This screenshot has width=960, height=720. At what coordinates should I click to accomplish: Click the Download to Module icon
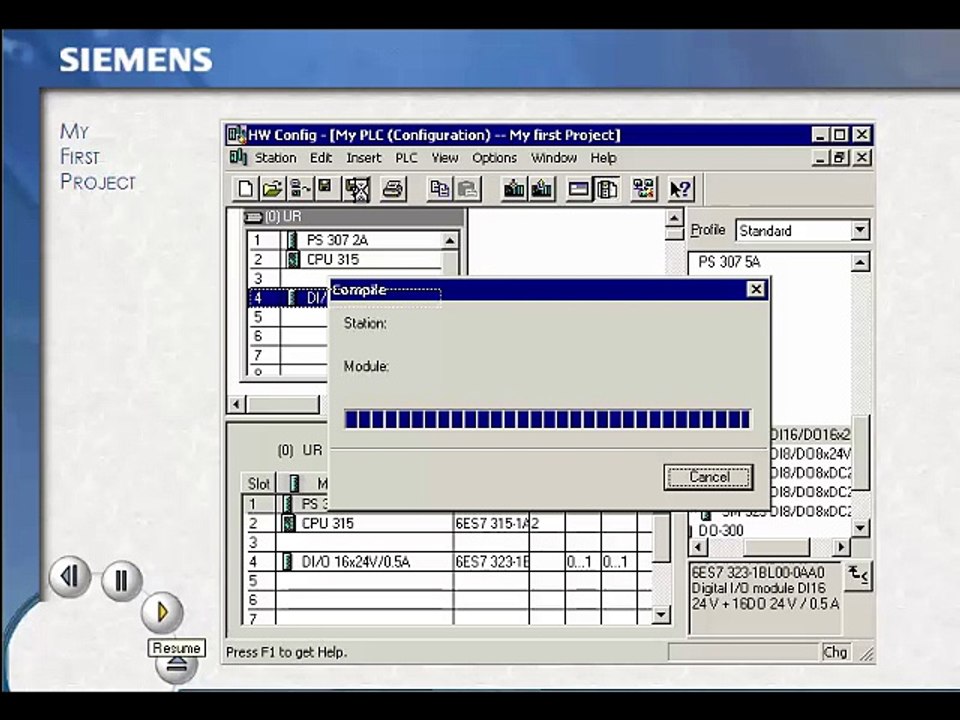click(x=513, y=189)
